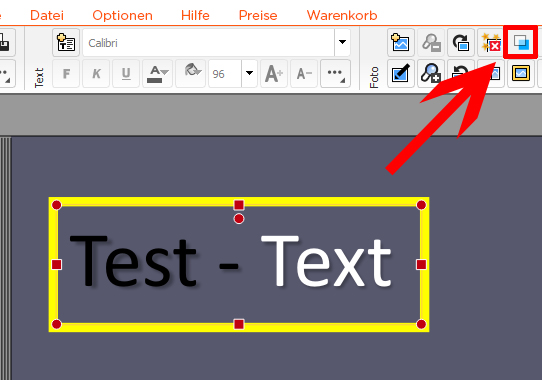The image size is (542, 380).
Task: Click the zoom in photo magnifier icon
Action: (431, 73)
